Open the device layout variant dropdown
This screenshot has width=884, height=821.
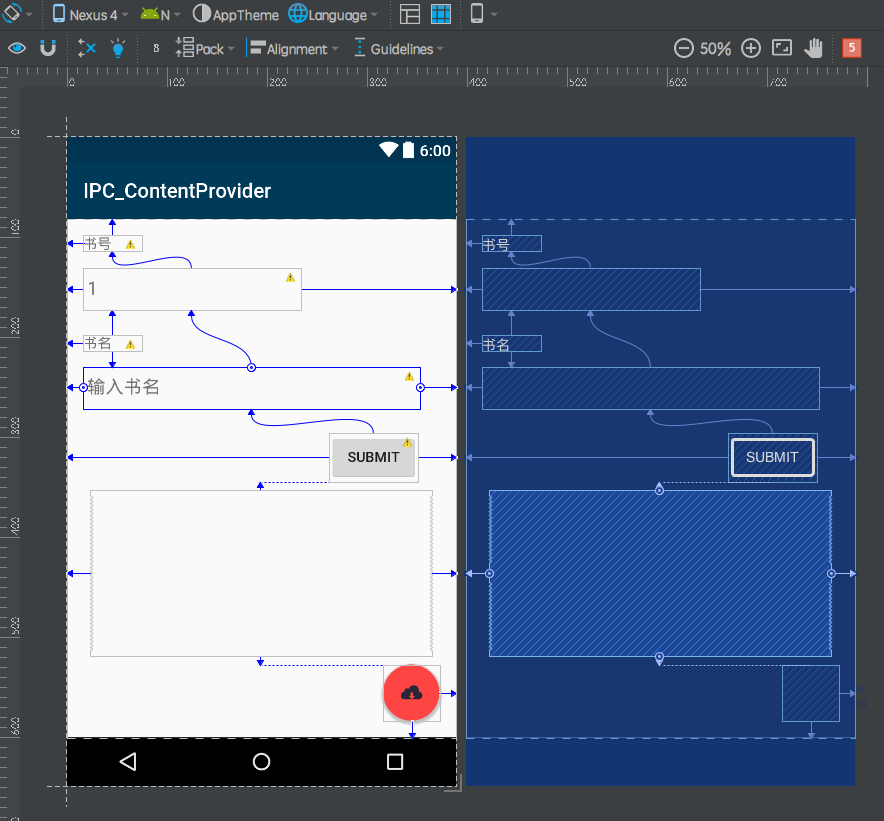(x=484, y=14)
